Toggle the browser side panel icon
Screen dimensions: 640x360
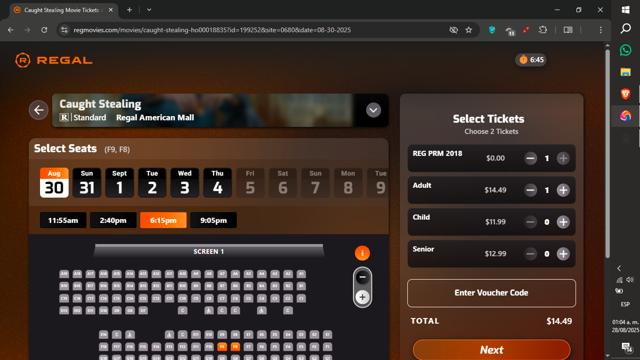pyautogui.click(x=568, y=30)
